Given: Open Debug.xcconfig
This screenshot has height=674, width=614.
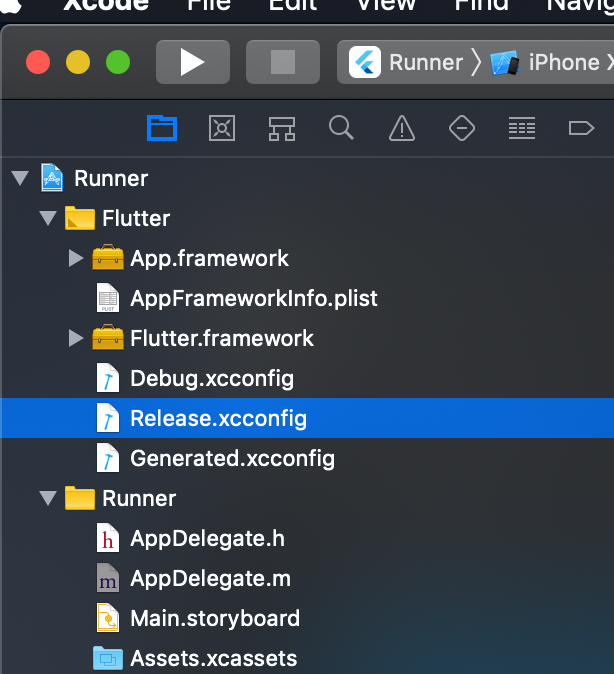Looking at the screenshot, I should 212,379.
